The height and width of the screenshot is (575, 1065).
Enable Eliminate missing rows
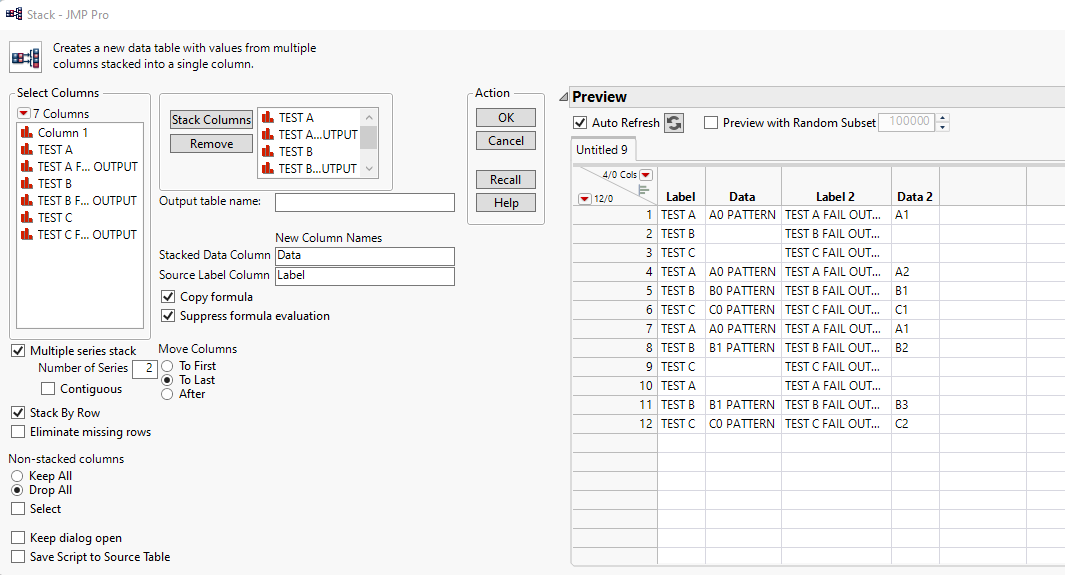click(x=18, y=432)
